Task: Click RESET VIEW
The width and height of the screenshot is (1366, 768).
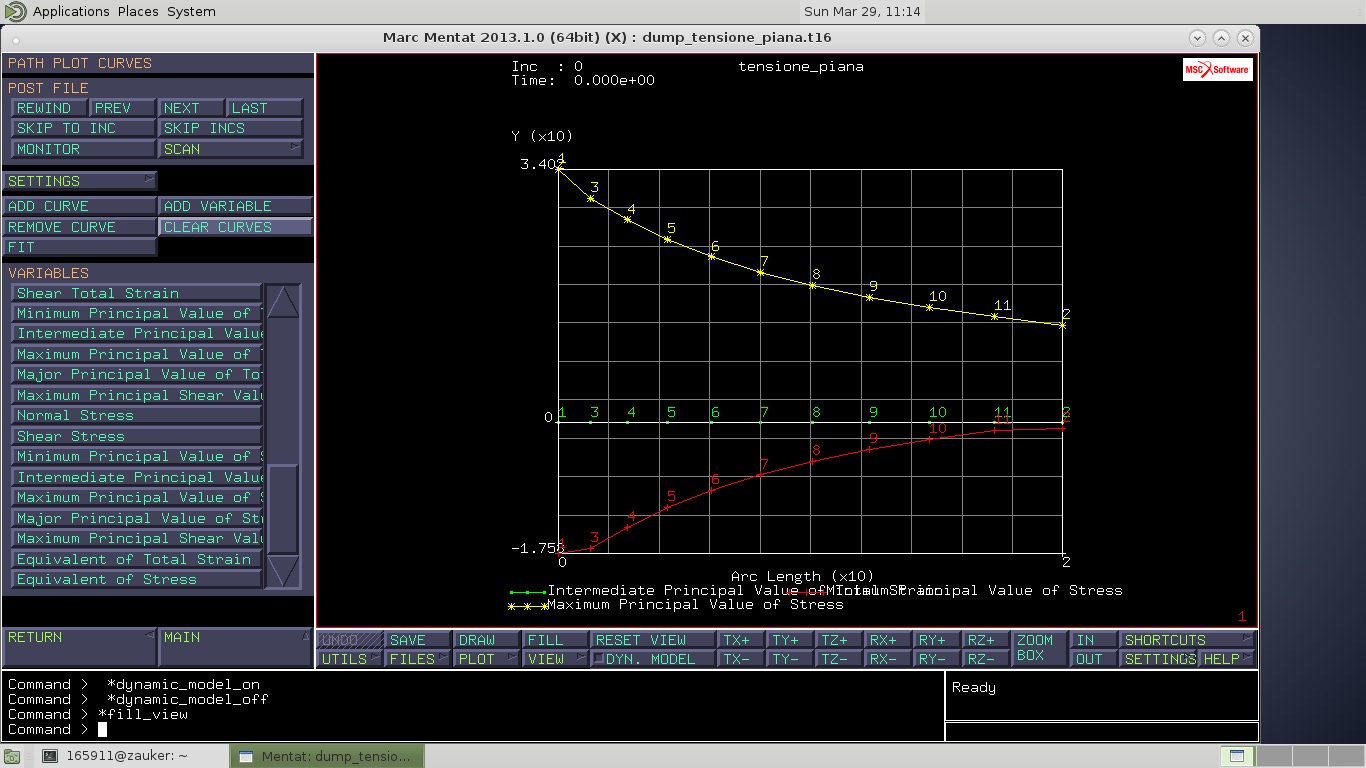Action: click(x=654, y=640)
